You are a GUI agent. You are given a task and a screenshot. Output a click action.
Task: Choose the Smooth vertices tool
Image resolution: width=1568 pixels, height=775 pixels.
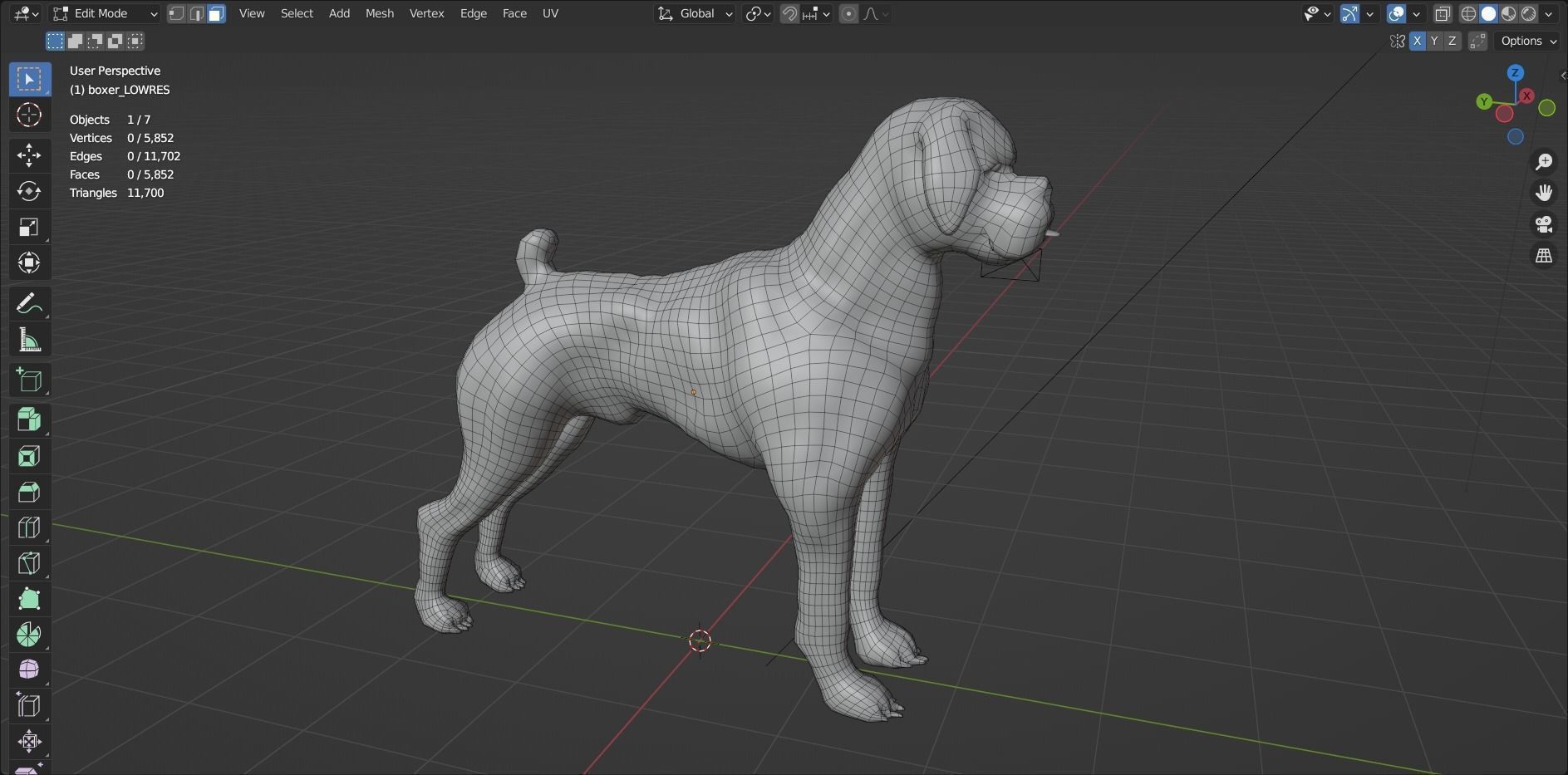[x=29, y=670]
